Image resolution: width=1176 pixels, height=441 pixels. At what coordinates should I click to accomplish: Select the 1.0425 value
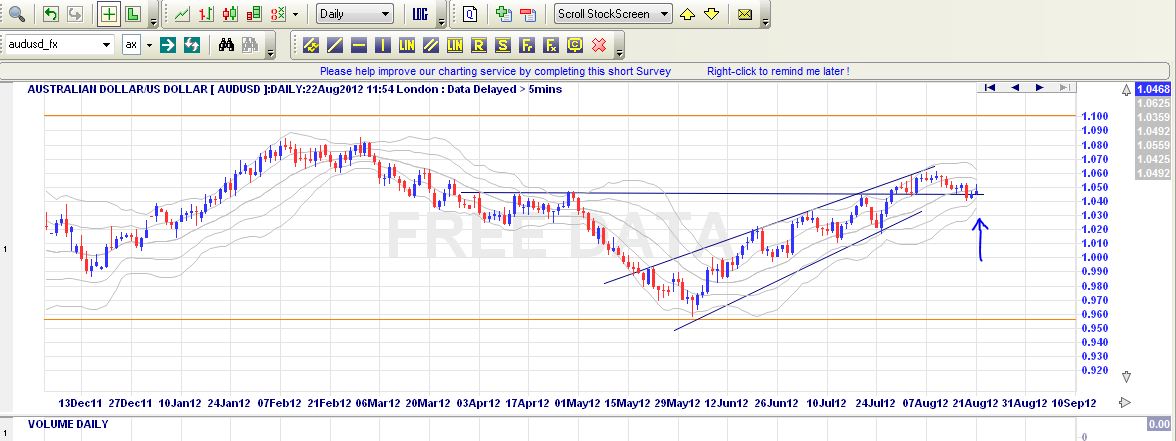[x=1154, y=159]
